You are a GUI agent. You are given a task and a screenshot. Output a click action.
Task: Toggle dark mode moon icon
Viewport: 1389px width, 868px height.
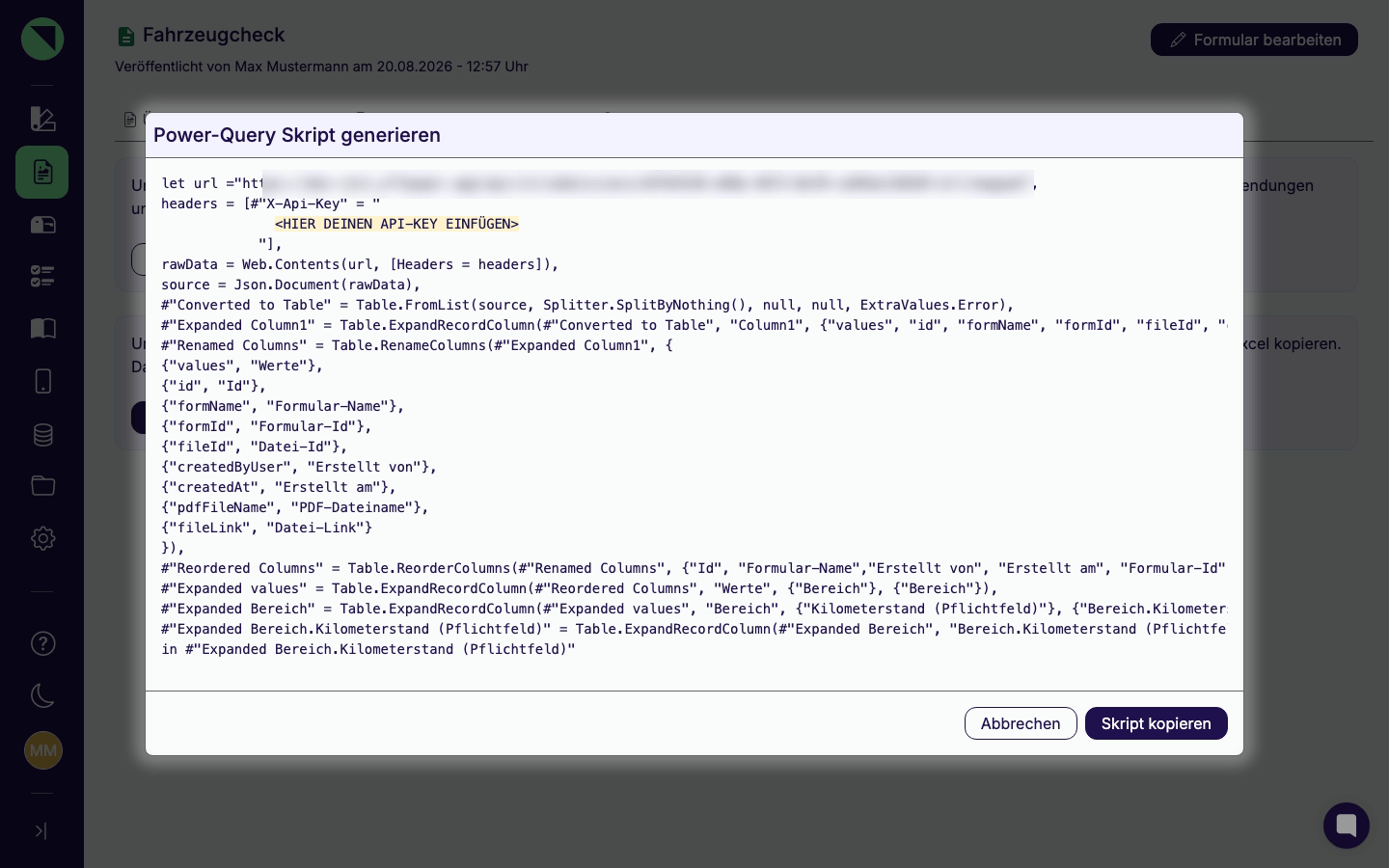(42, 695)
